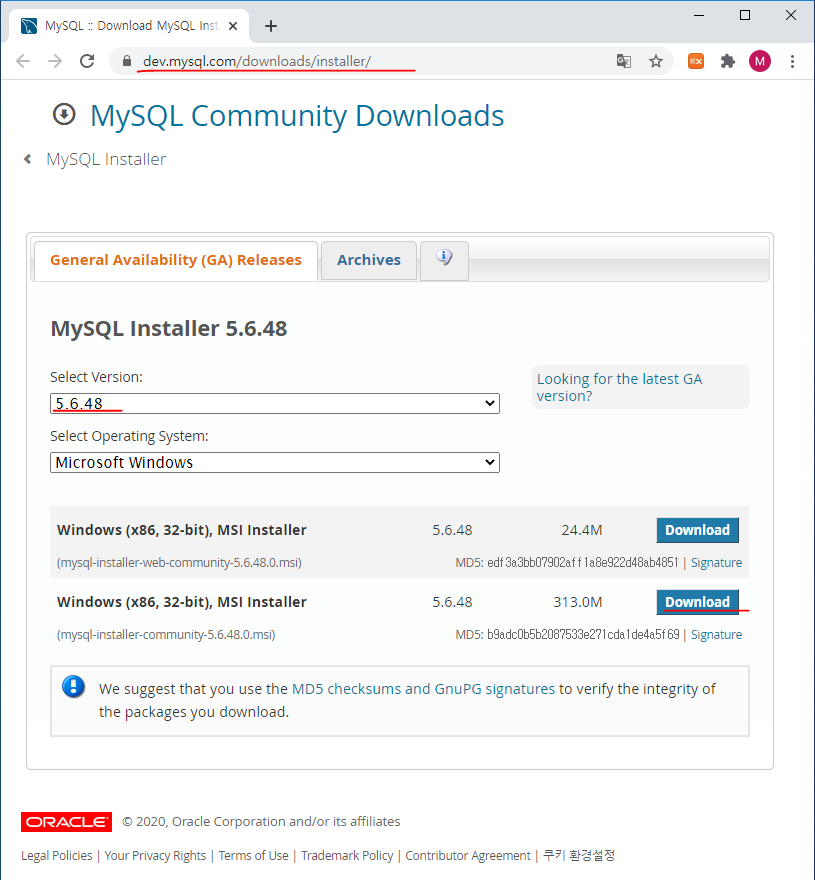Image resolution: width=815 pixels, height=880 pixels.
Task: Click the mysql-installer-web-community-5.6.48.0.msi filename
Action: point(179,562)
